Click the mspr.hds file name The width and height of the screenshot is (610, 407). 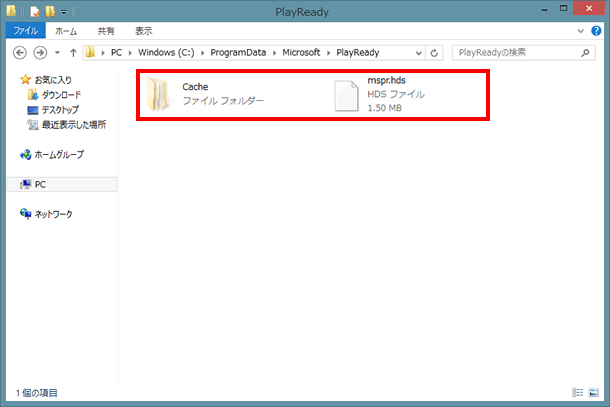point(386,80)
